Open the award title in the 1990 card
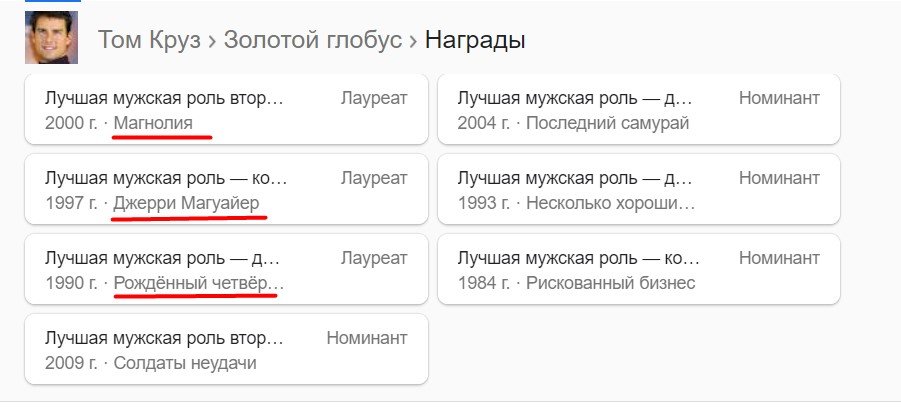Viewport: 901px width, 409px height. (x=165, y=258)
